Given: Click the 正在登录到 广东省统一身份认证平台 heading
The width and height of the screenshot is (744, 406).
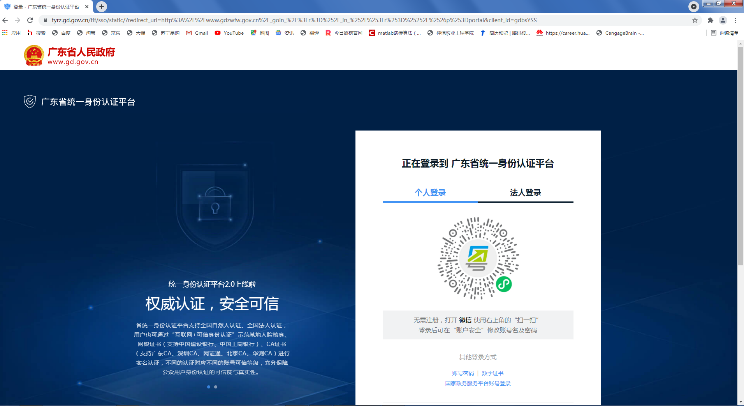Looking at the screenshot, I should click(x=478, y=164).
